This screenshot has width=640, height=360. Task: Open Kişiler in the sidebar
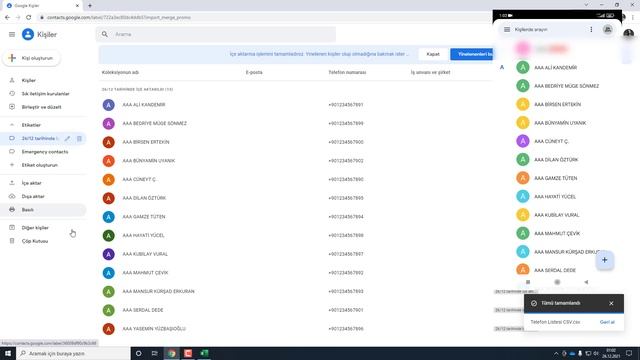[x=29, y=80]
